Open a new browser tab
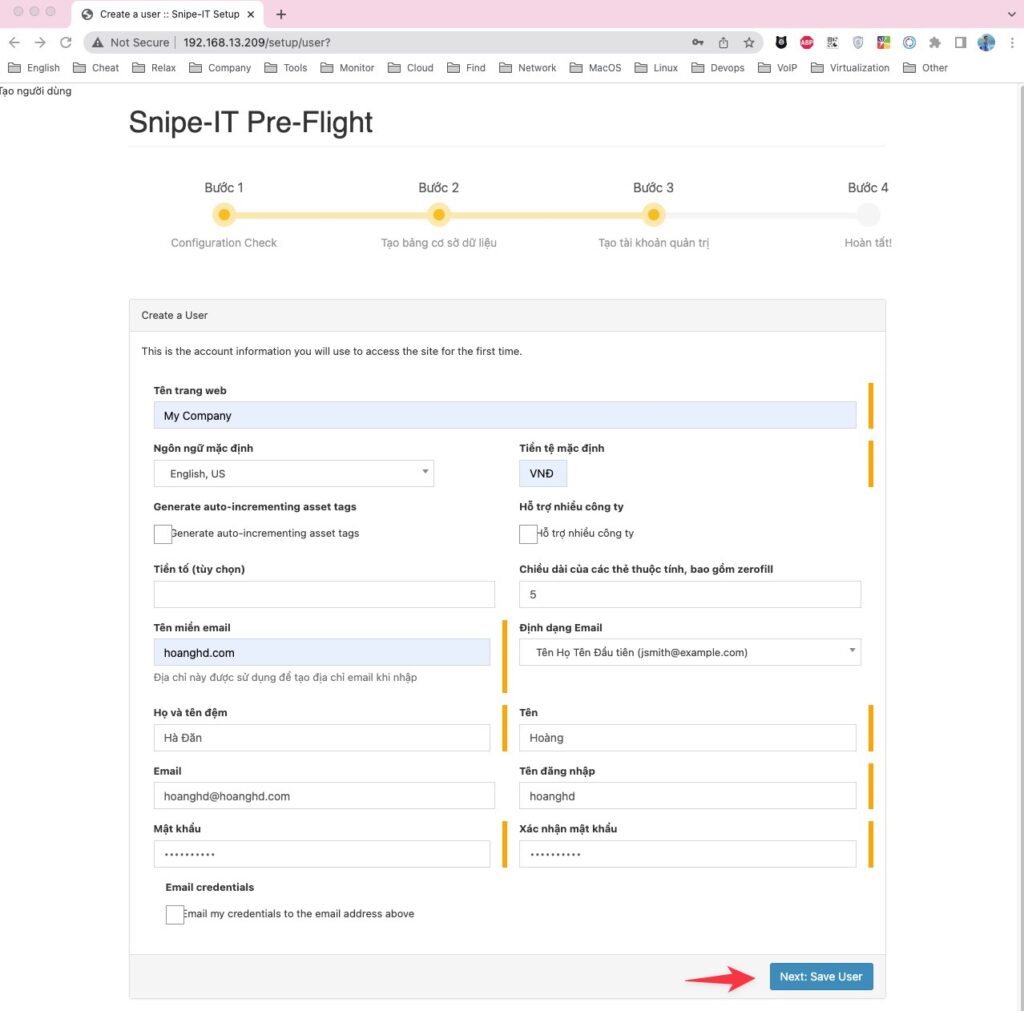 [281, 14]
